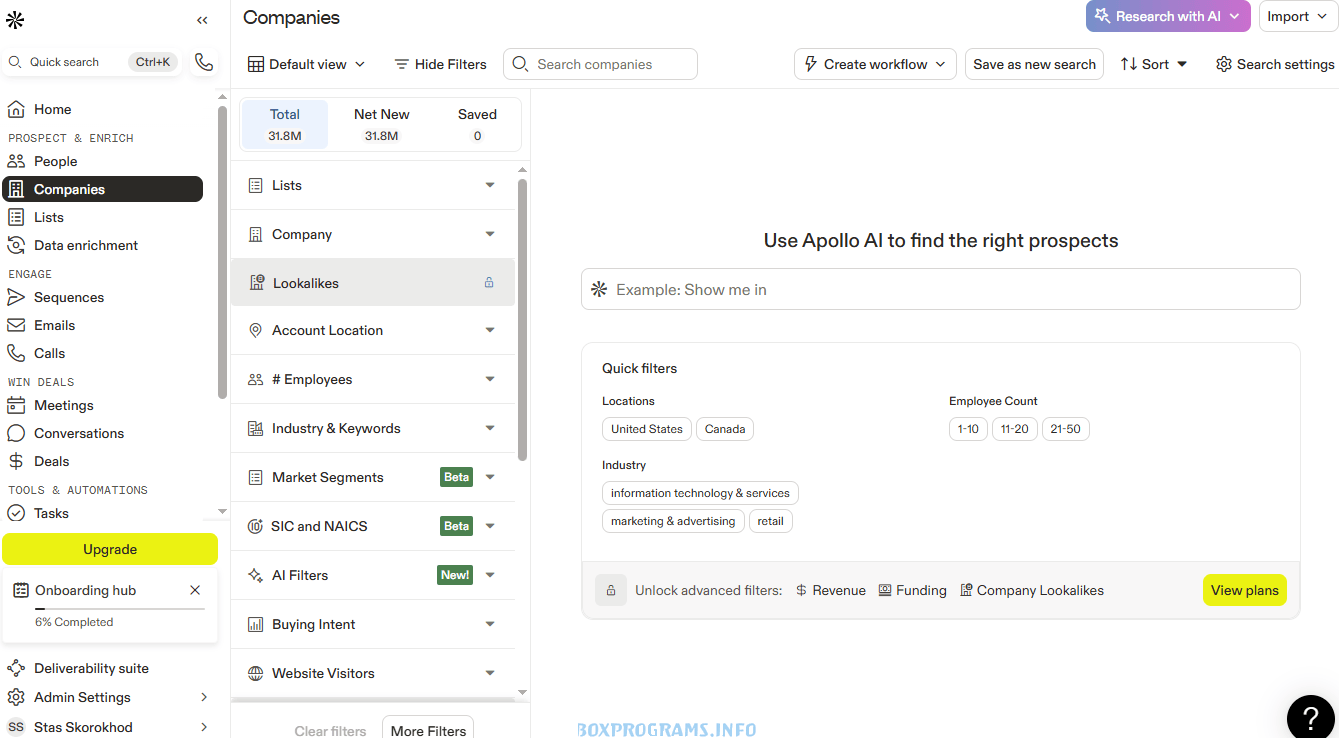1339x738 pixels.
Task: Go to Sequences in sidebar
Action: point(69,297)
